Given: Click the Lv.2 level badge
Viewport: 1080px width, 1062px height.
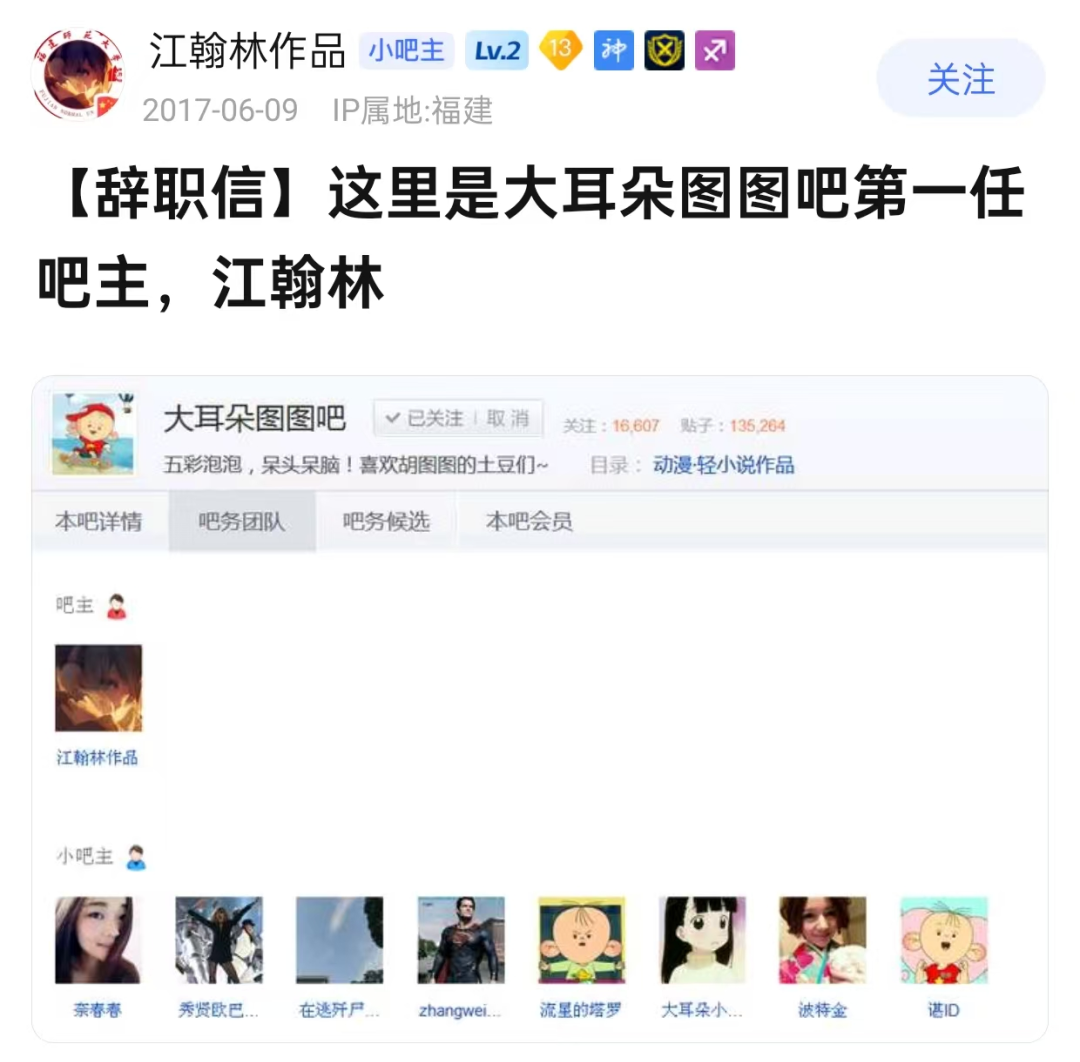Looking at the screenshot, I should point(497,50).
